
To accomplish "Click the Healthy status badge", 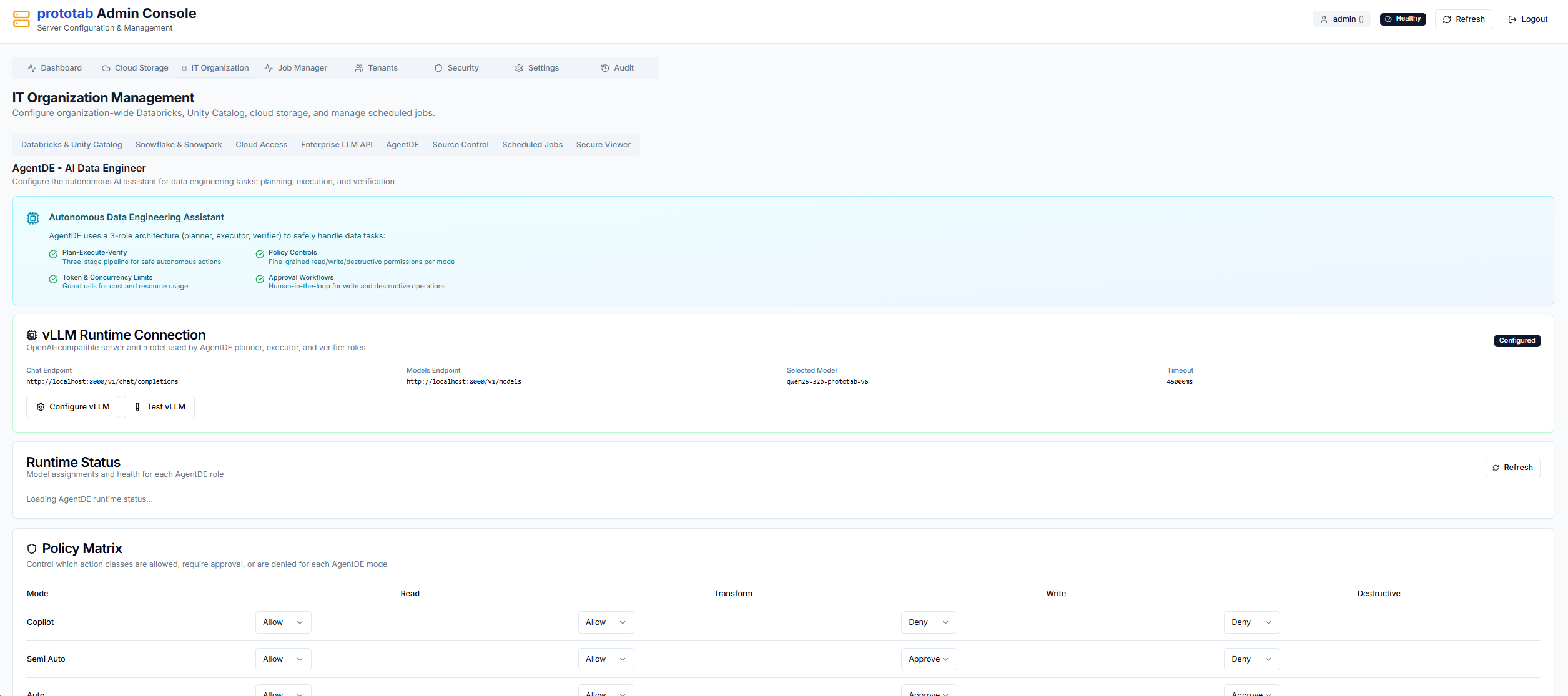I will (1403, 19).
